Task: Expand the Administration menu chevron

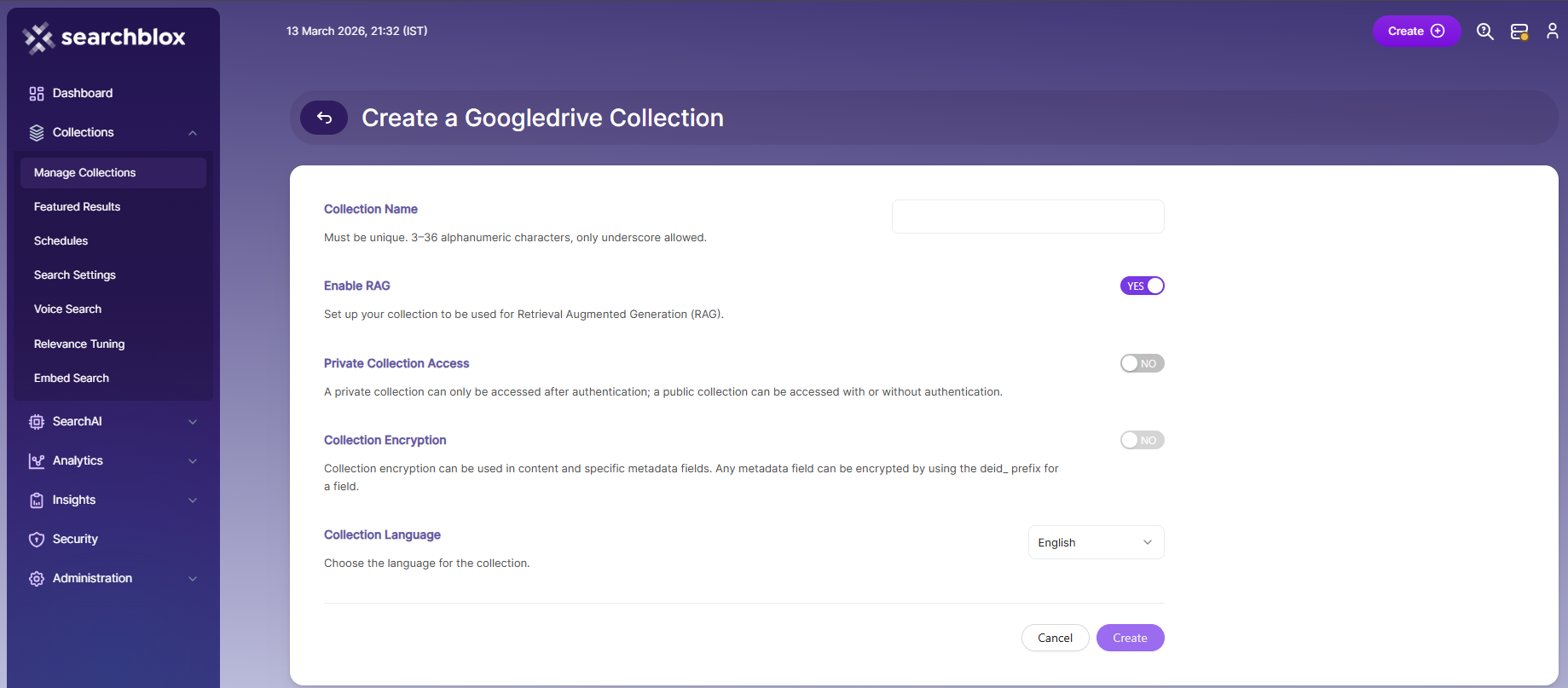Action: (x=193, y=579)
